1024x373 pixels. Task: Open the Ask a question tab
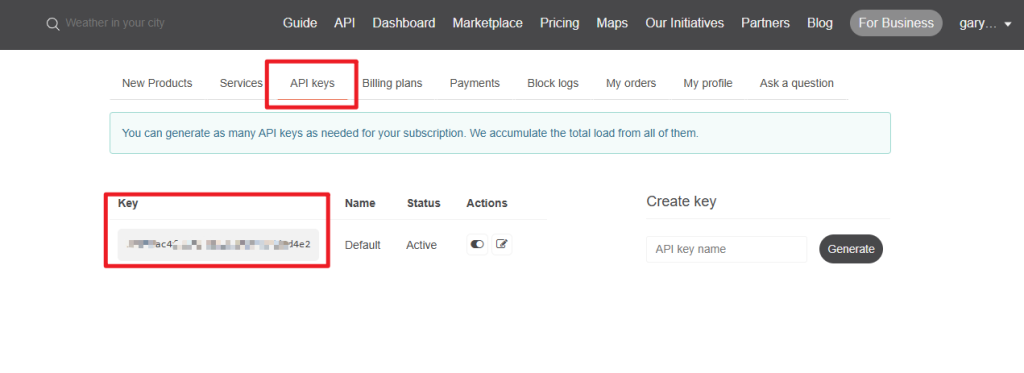coord(797,83)
